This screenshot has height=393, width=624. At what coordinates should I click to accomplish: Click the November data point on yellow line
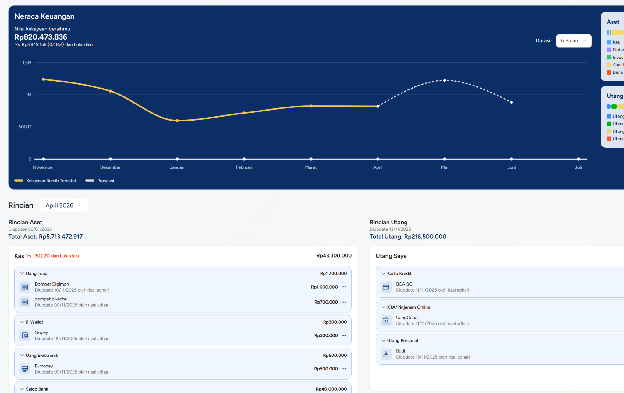[43, 79]
